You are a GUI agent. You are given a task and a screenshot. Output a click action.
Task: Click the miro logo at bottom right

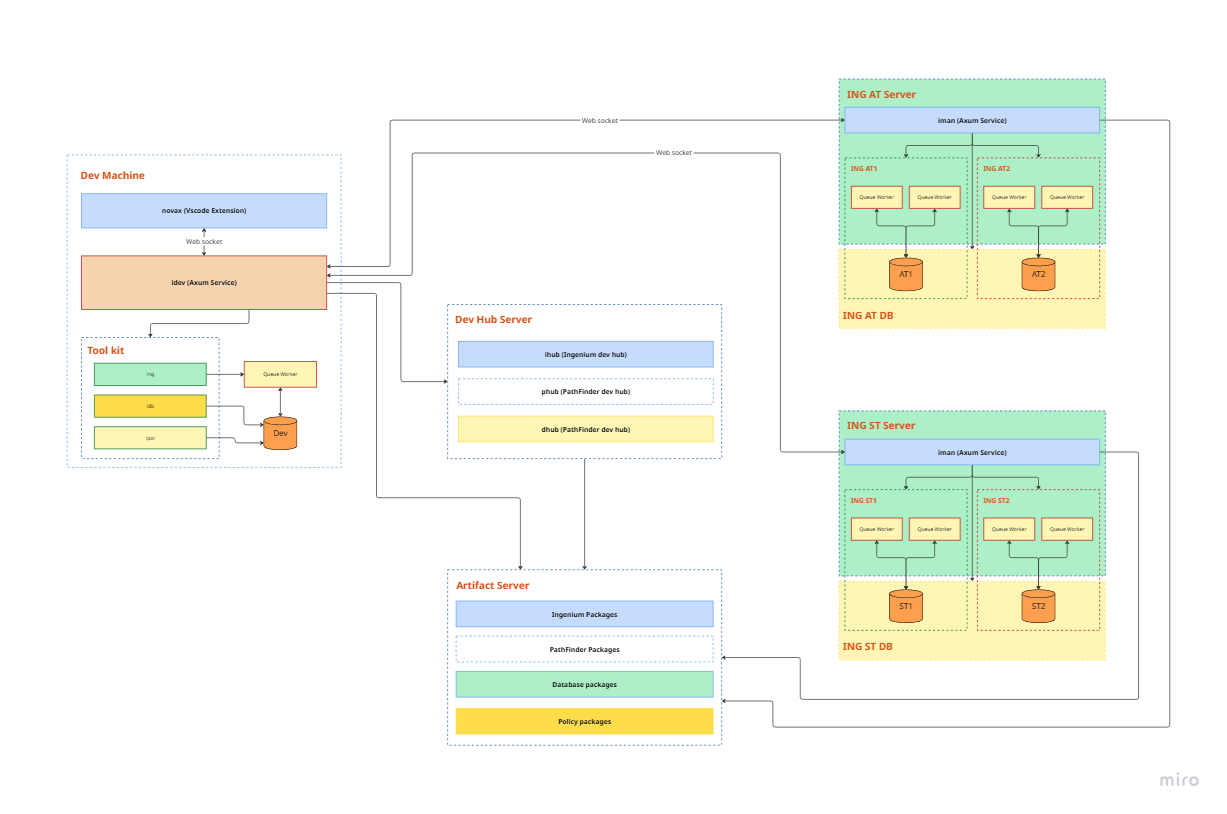[x=1180, y=781]
